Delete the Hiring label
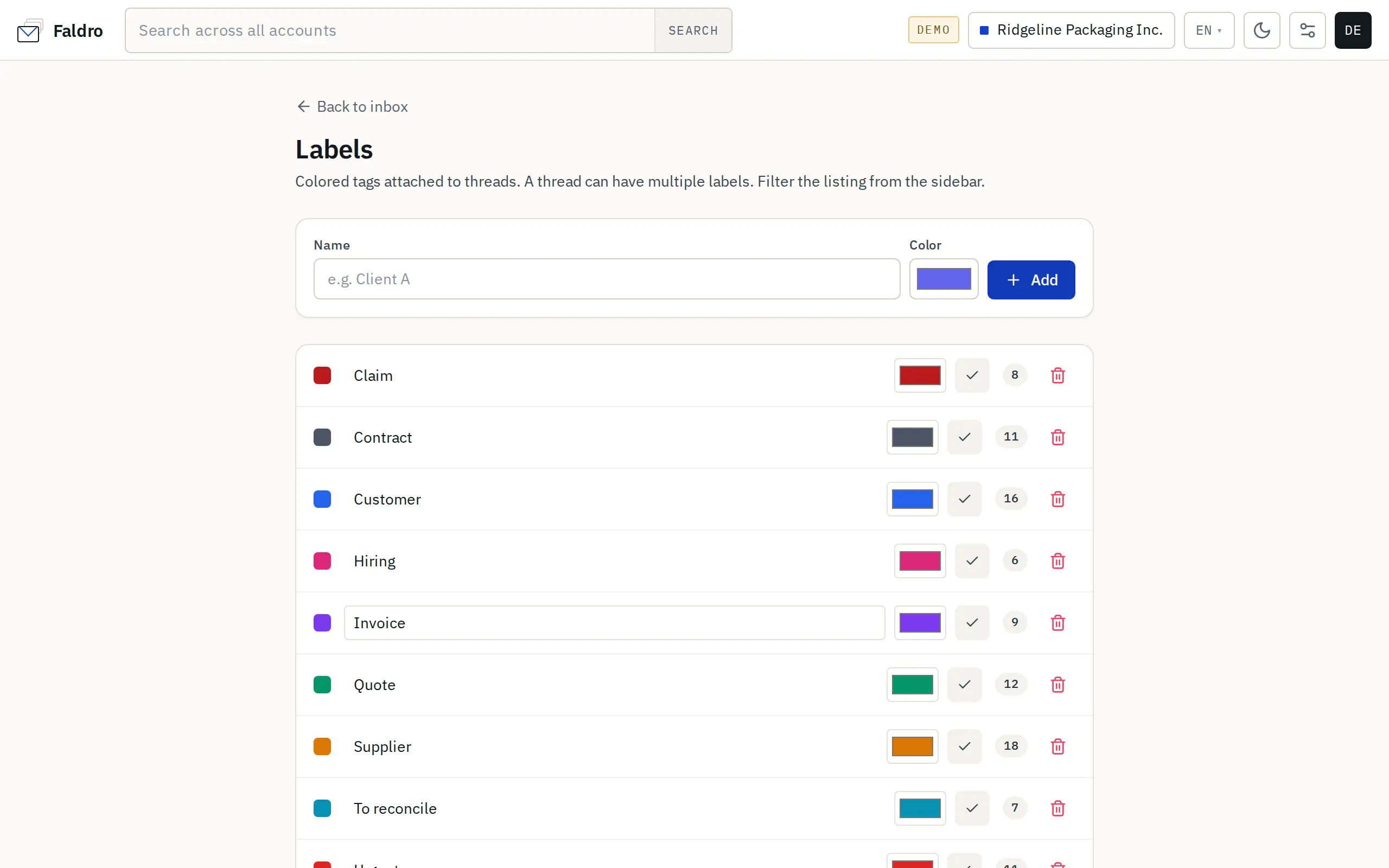The image size is (1389, 868). (x=1057, y=561)
